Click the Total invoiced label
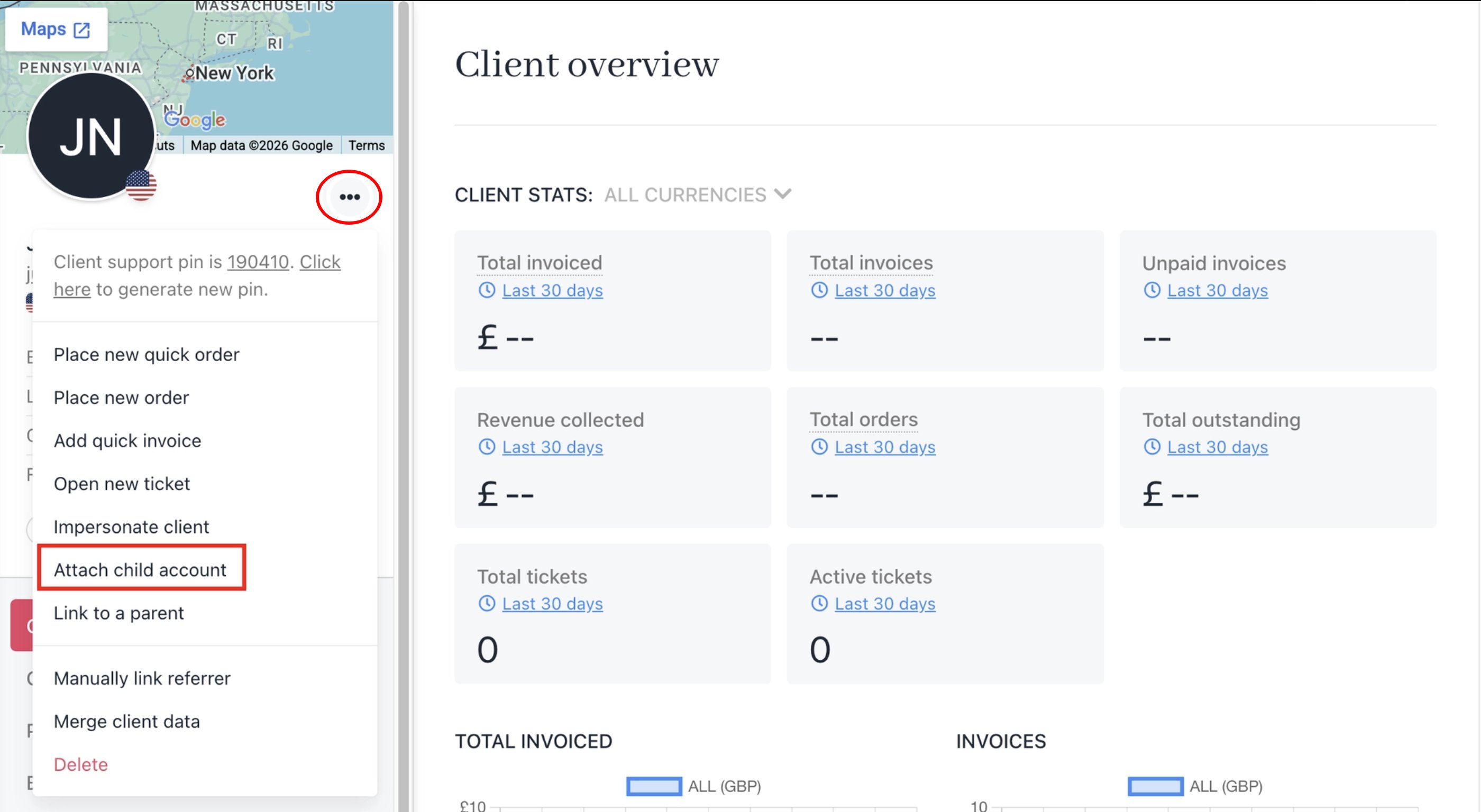This screenshot has height=812, width=1481. (x=540, y=263)
